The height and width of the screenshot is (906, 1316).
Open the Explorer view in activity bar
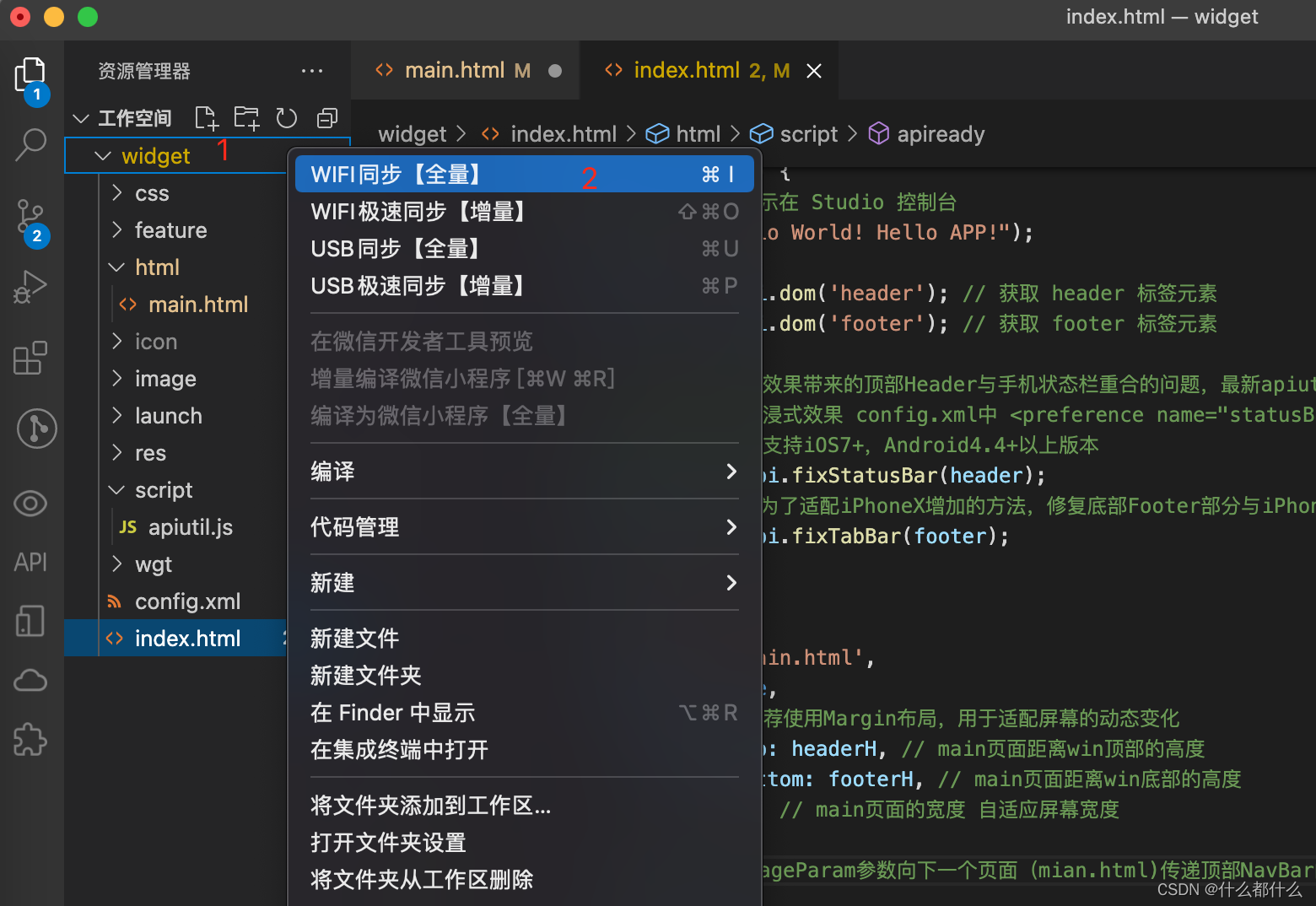tap(31, 76)
